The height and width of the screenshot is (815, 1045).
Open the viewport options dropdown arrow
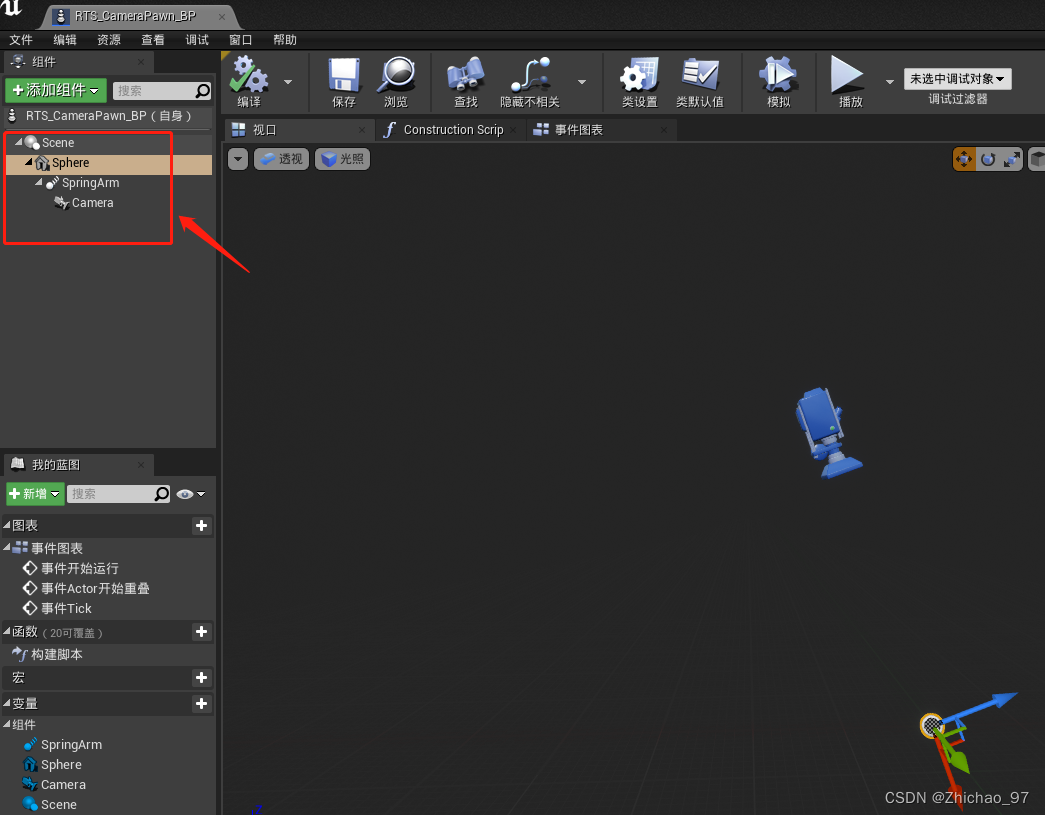click(237, 158)
